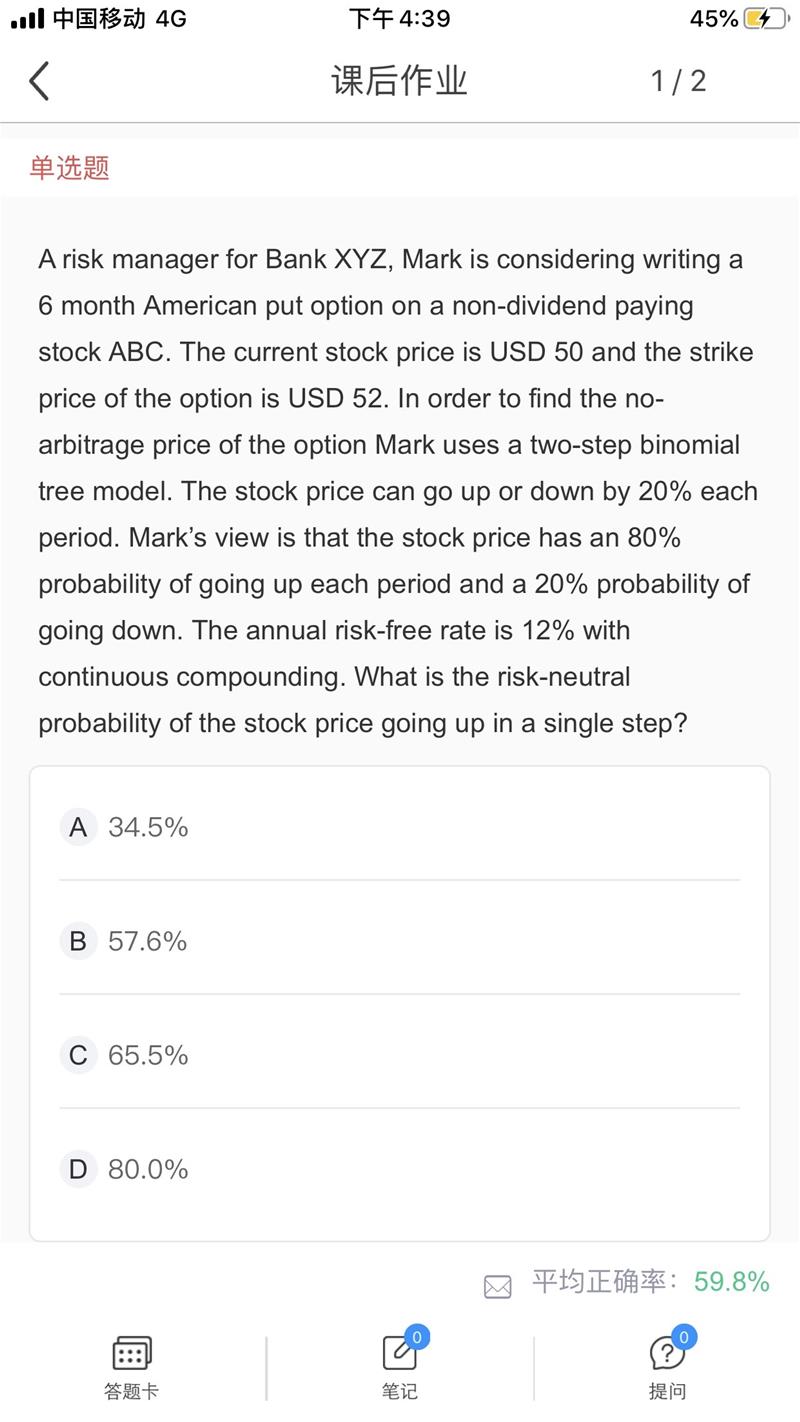
Task: Tap the back arrow icon
Action: [x=39, y=81]
